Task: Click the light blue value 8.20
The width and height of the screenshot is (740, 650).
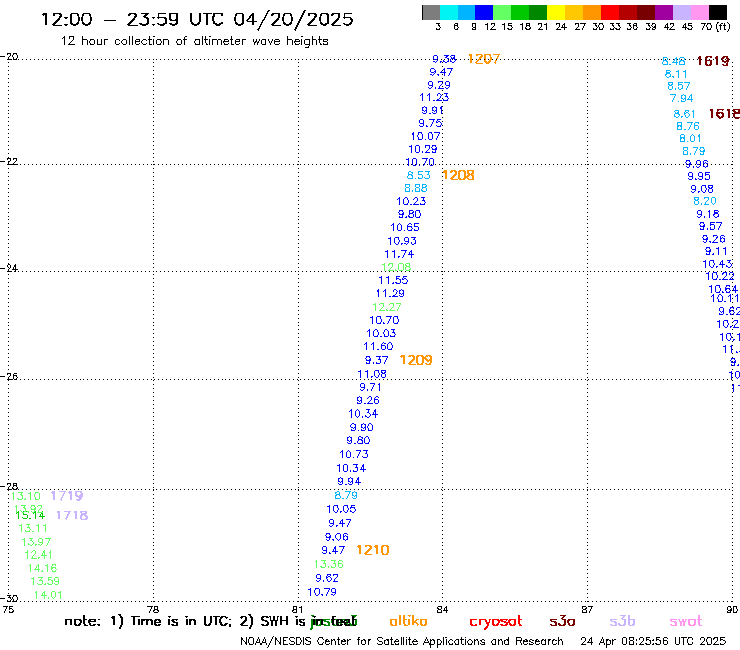Action: pos(705,201)
